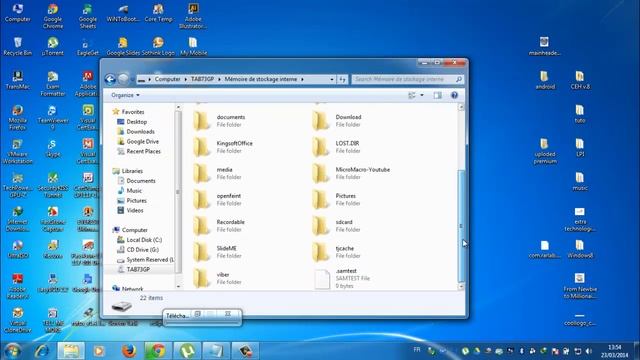The height and width of the screenshot is (360, 640).
Task: Click the Explorer search field
Action: [407, 79]
